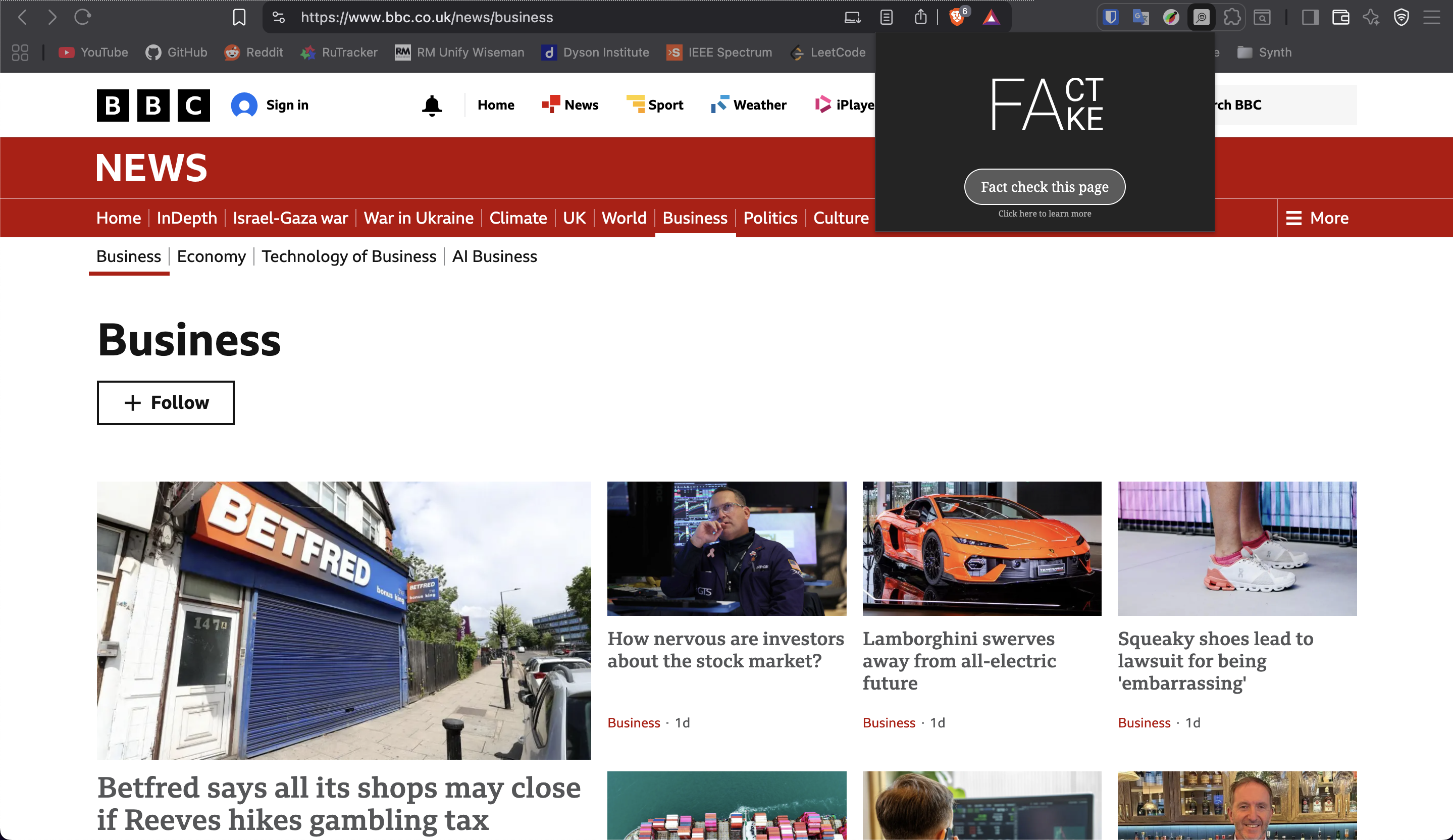The width and height of the screenshot is (1453, 840).
Task: Click the extensions puzzle piece icon
Action: [x=1231, y=17]
